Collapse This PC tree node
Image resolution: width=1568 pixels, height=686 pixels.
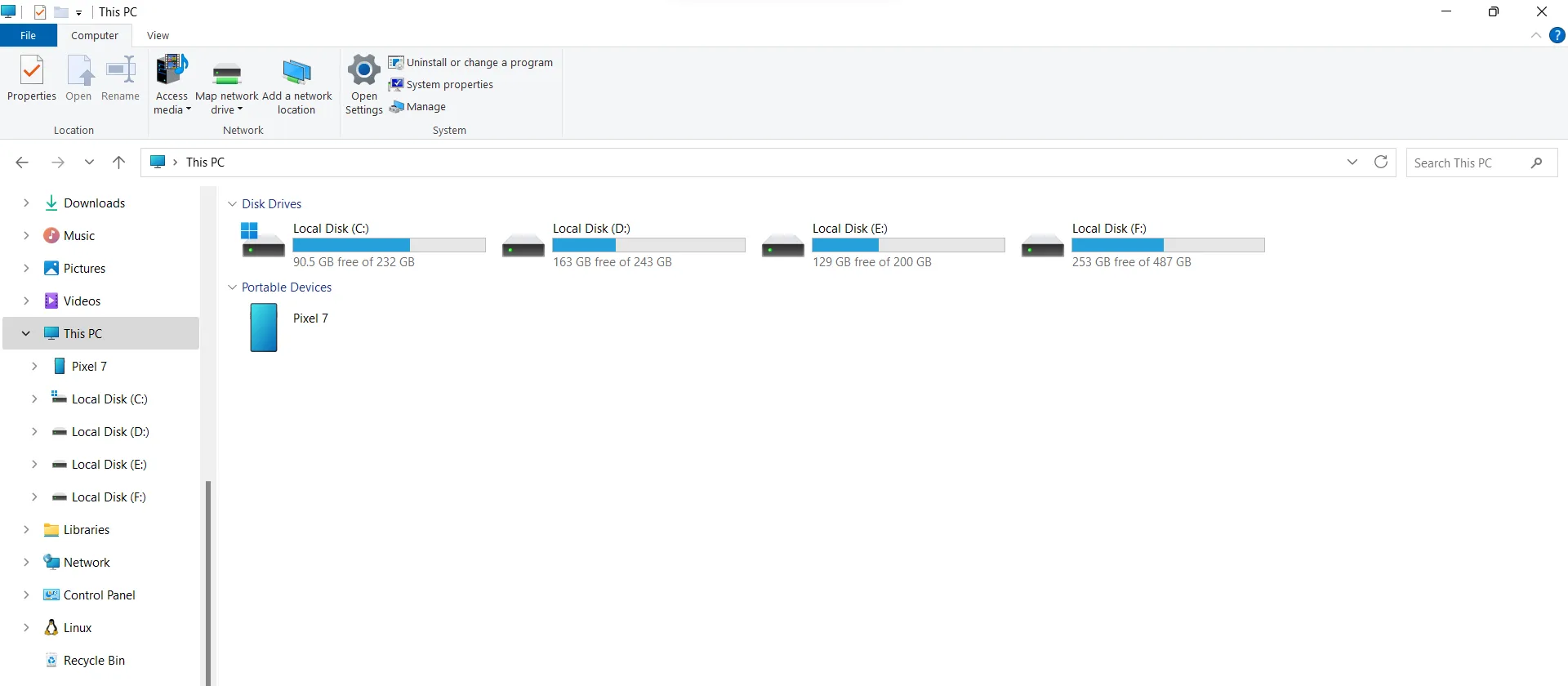26,333
